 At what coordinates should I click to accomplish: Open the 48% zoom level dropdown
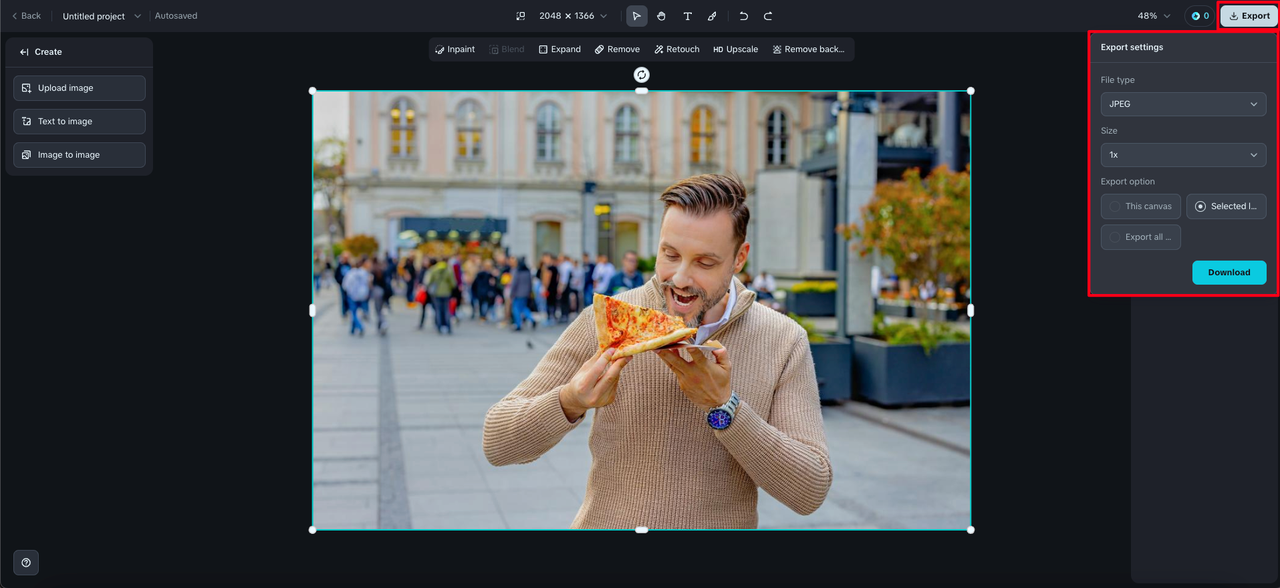1154,16
